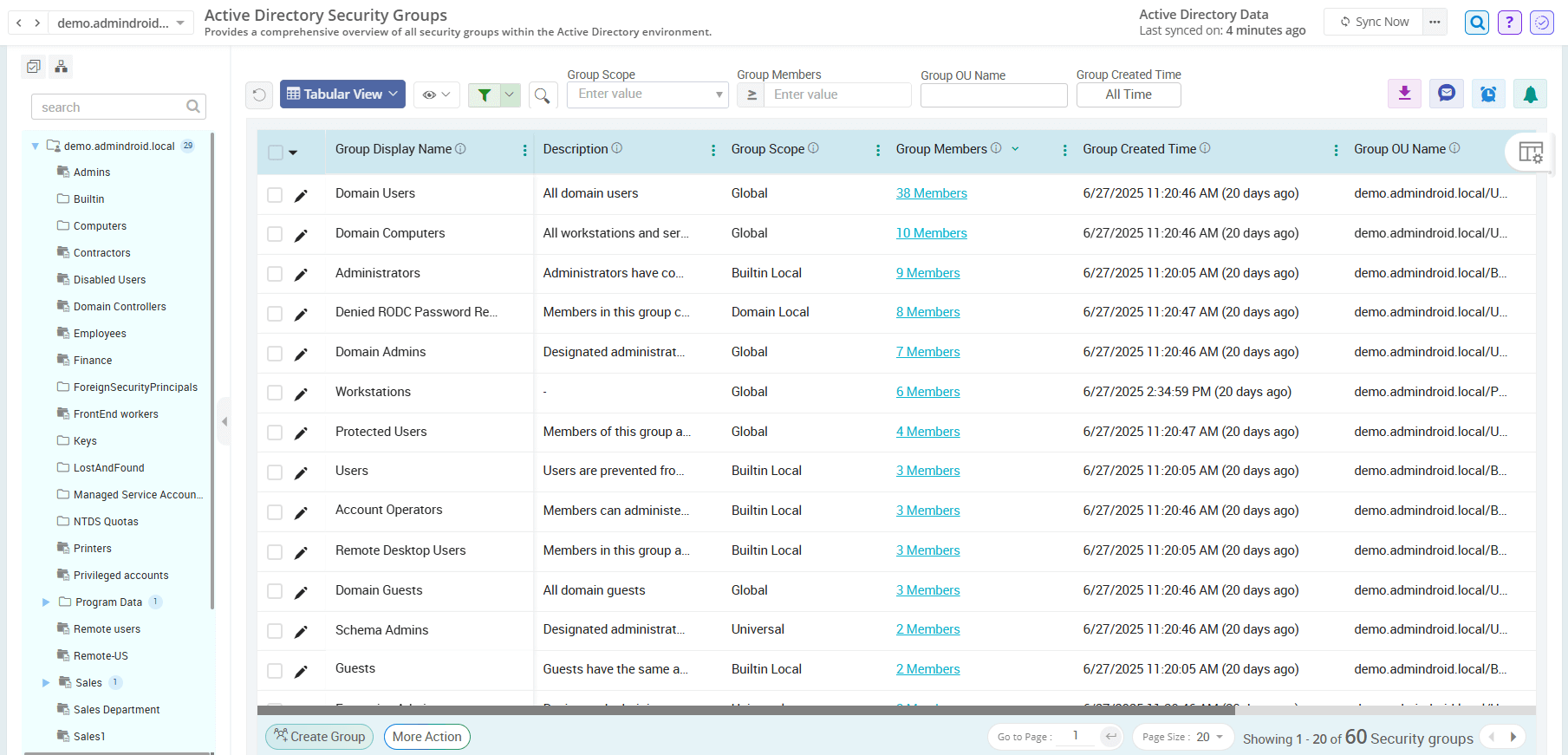This screenshot has height=755, width=1568.
Task: Open the blue search icon in header
Action: coord(1477,23)
